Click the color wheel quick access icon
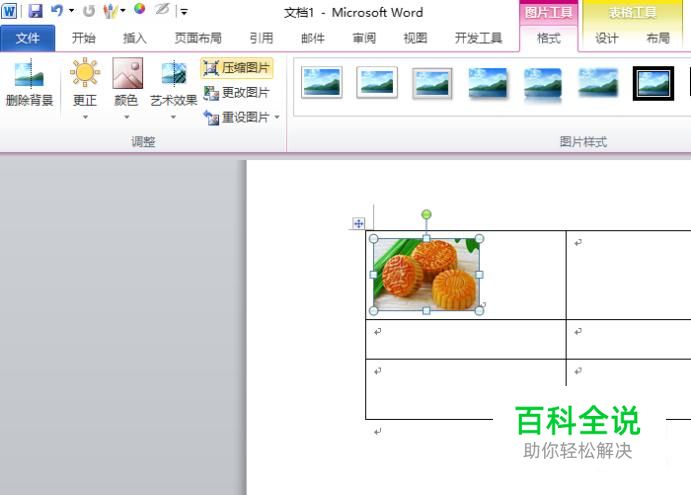Screen dimensions: 691x495 coord(140,9)
